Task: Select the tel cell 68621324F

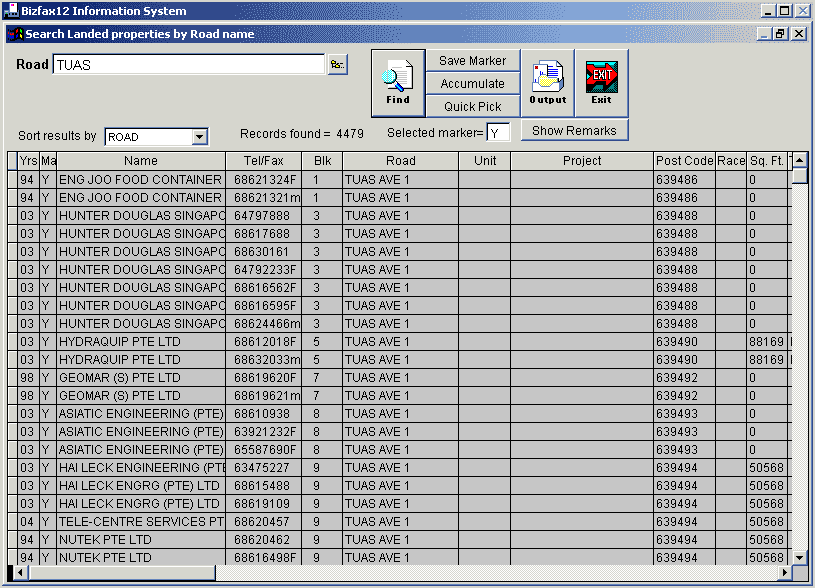Action: (x=264, y=180)
